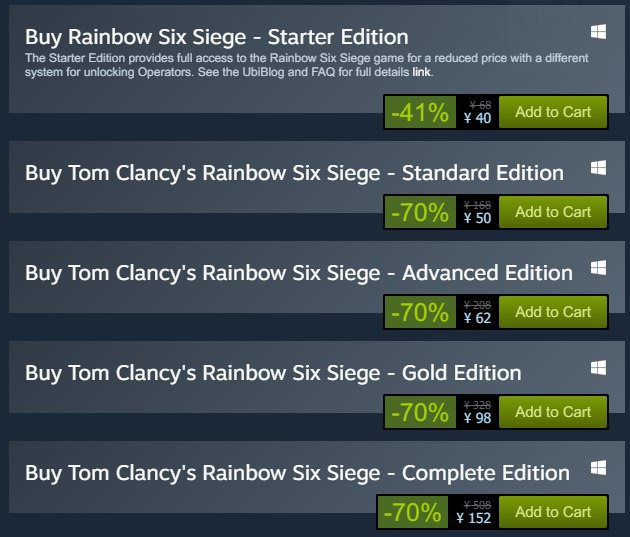The width and height of the screenshot is (630, 537).
Task: Click Windows icon beside Complete Edition title
Action: click(598, 467)
